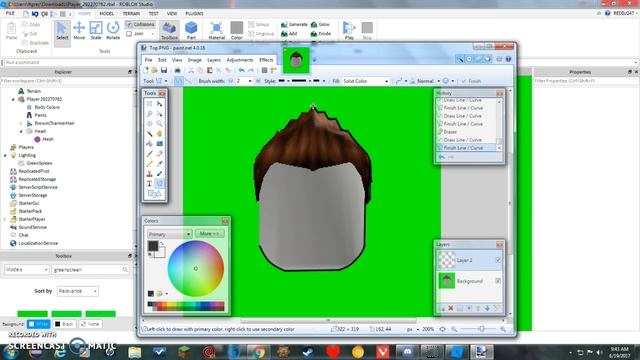The height and width of the screenshot is (360, 640).
Task: Switch to PLUGINS tab in Roblox Studio
Action: pos(194,13)
